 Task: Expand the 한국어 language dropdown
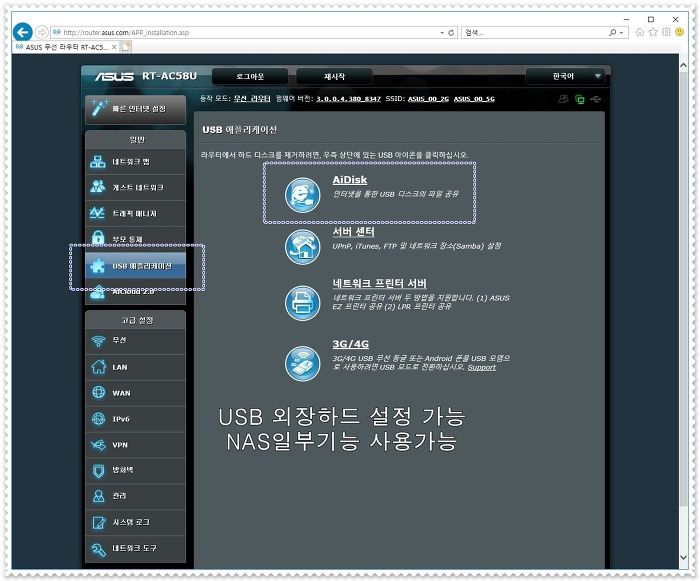click(x=565, y=76)
